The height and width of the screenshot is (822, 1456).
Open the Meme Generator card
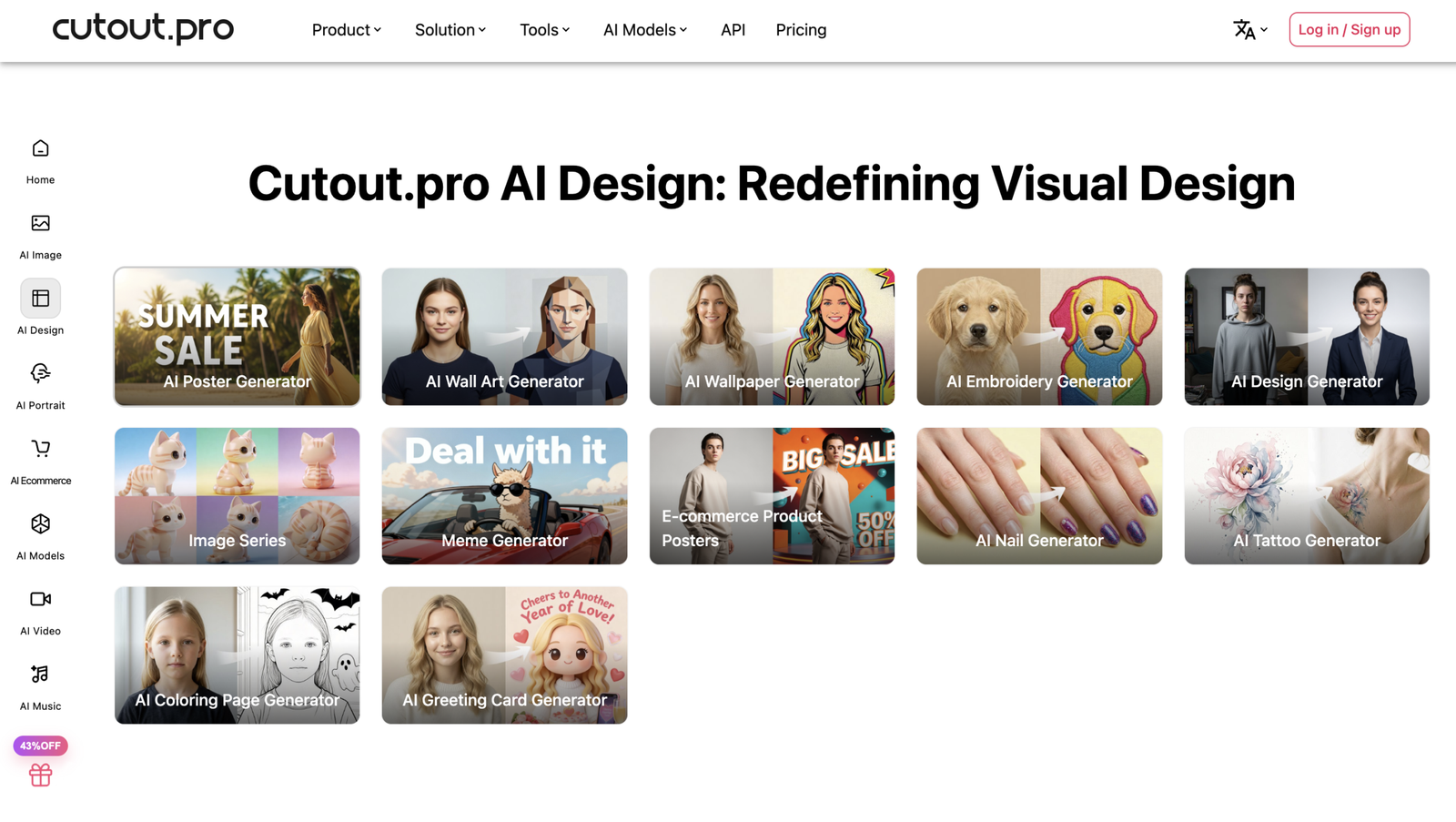pyautogui.click(x=504, y=496)
